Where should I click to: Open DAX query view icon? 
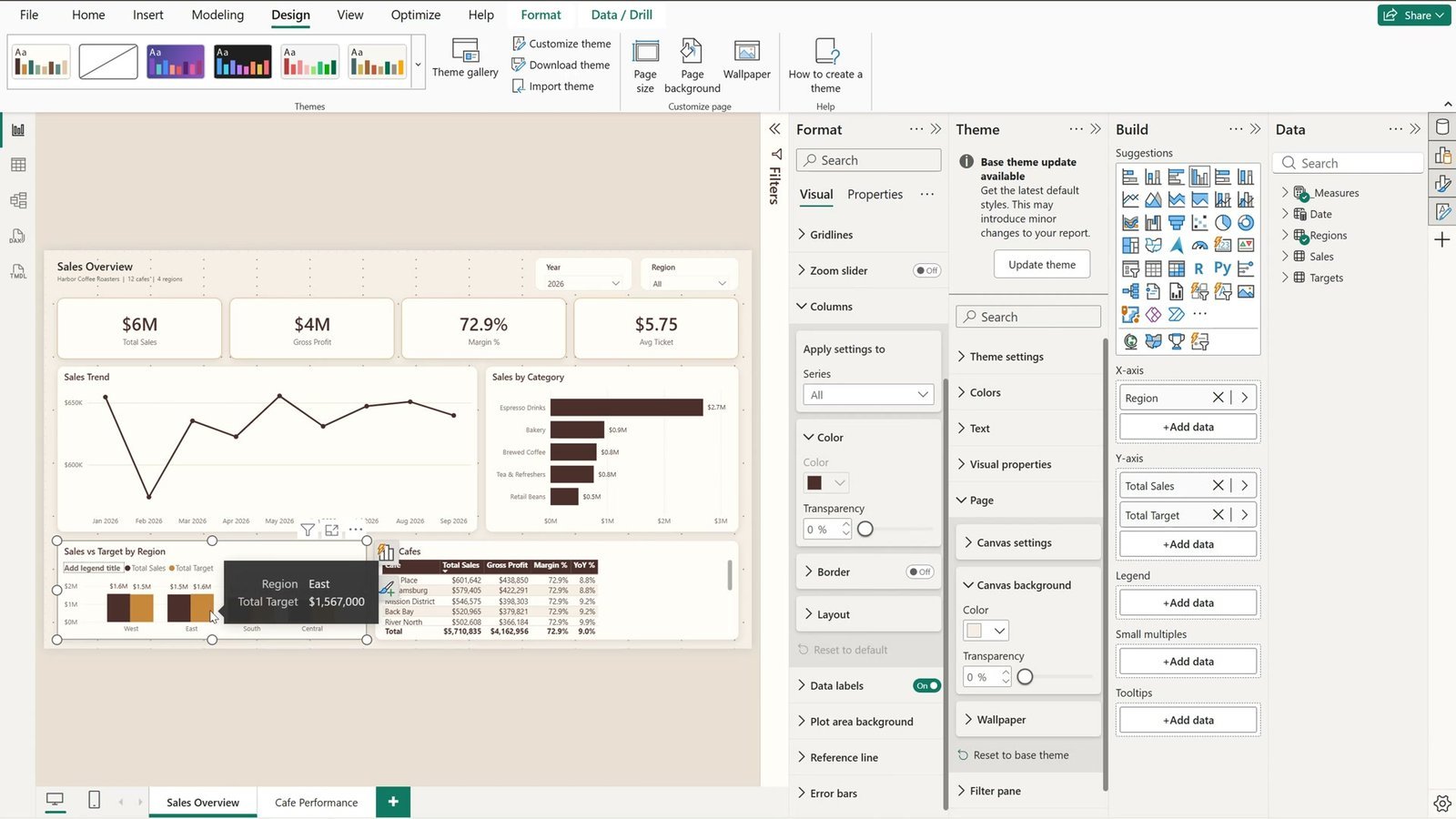tap(18, 236)
